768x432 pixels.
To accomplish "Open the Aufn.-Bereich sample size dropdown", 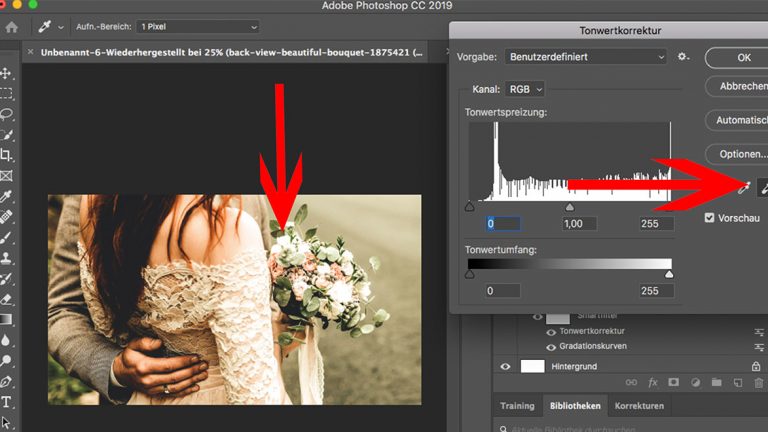I will point(198,26).
